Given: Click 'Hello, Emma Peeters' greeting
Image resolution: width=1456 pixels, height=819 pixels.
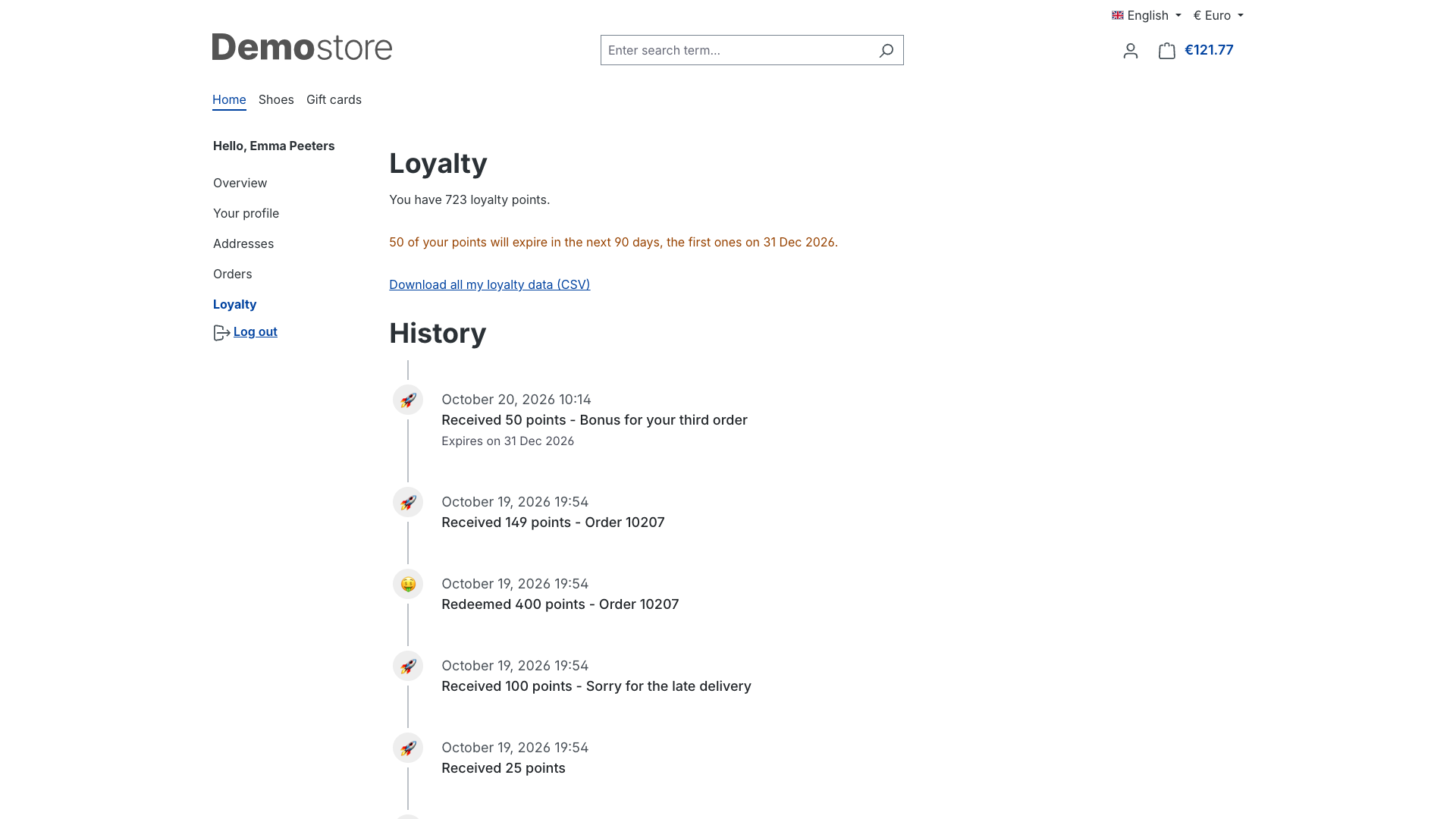Looking at the screenshot, I should 274,146.
